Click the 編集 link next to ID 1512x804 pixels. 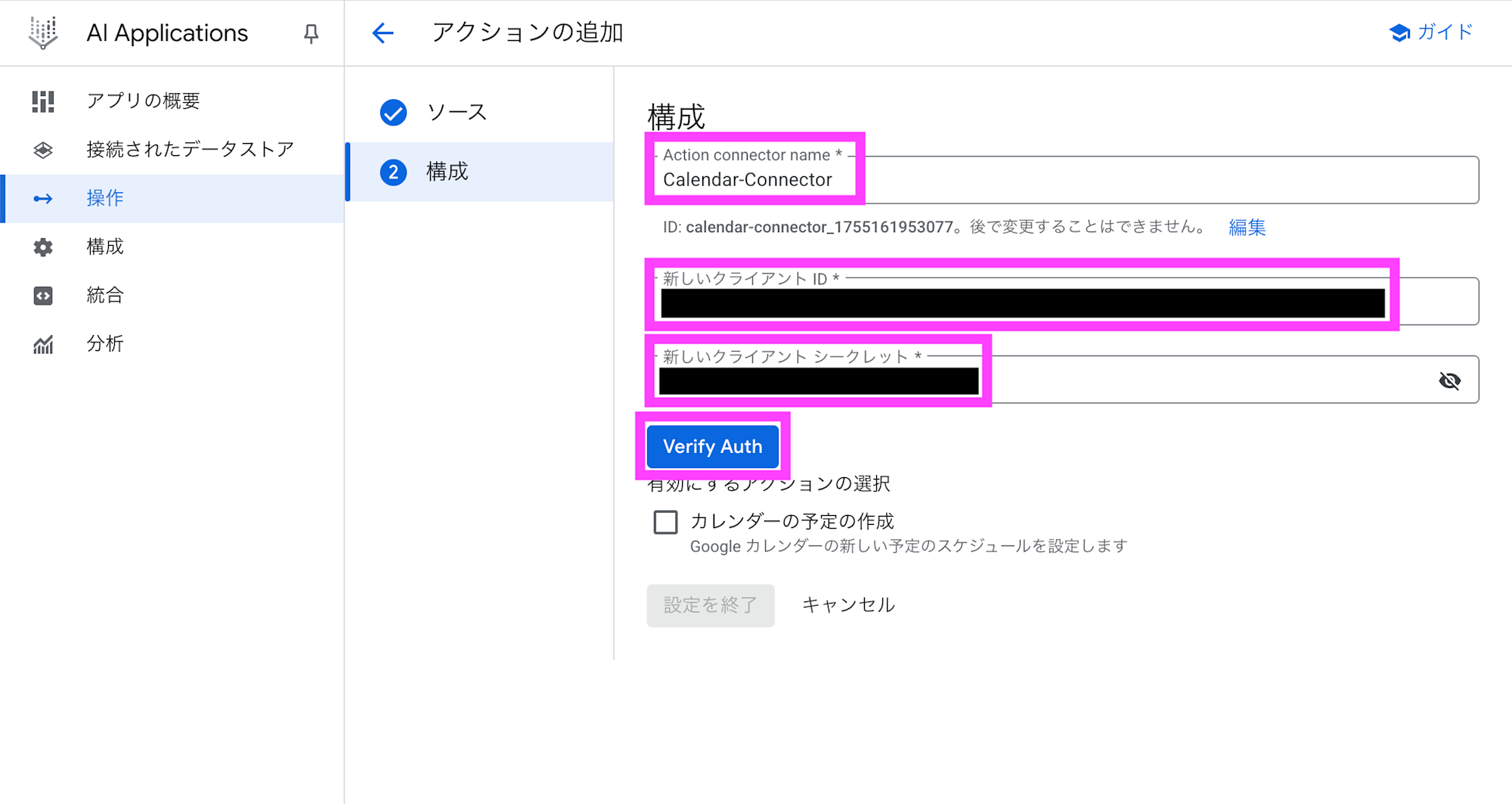tap(1247, 228)
